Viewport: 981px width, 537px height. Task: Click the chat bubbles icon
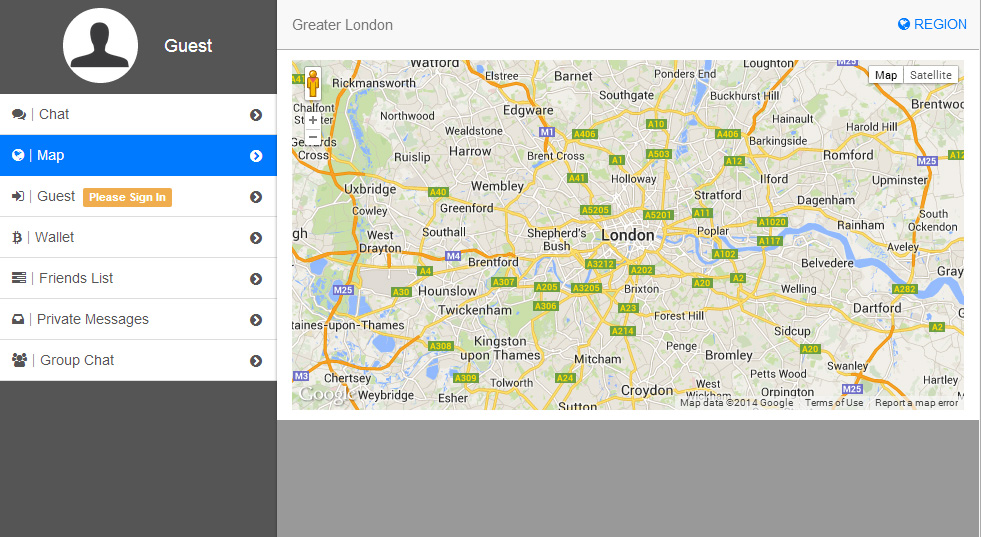point(19,115)
